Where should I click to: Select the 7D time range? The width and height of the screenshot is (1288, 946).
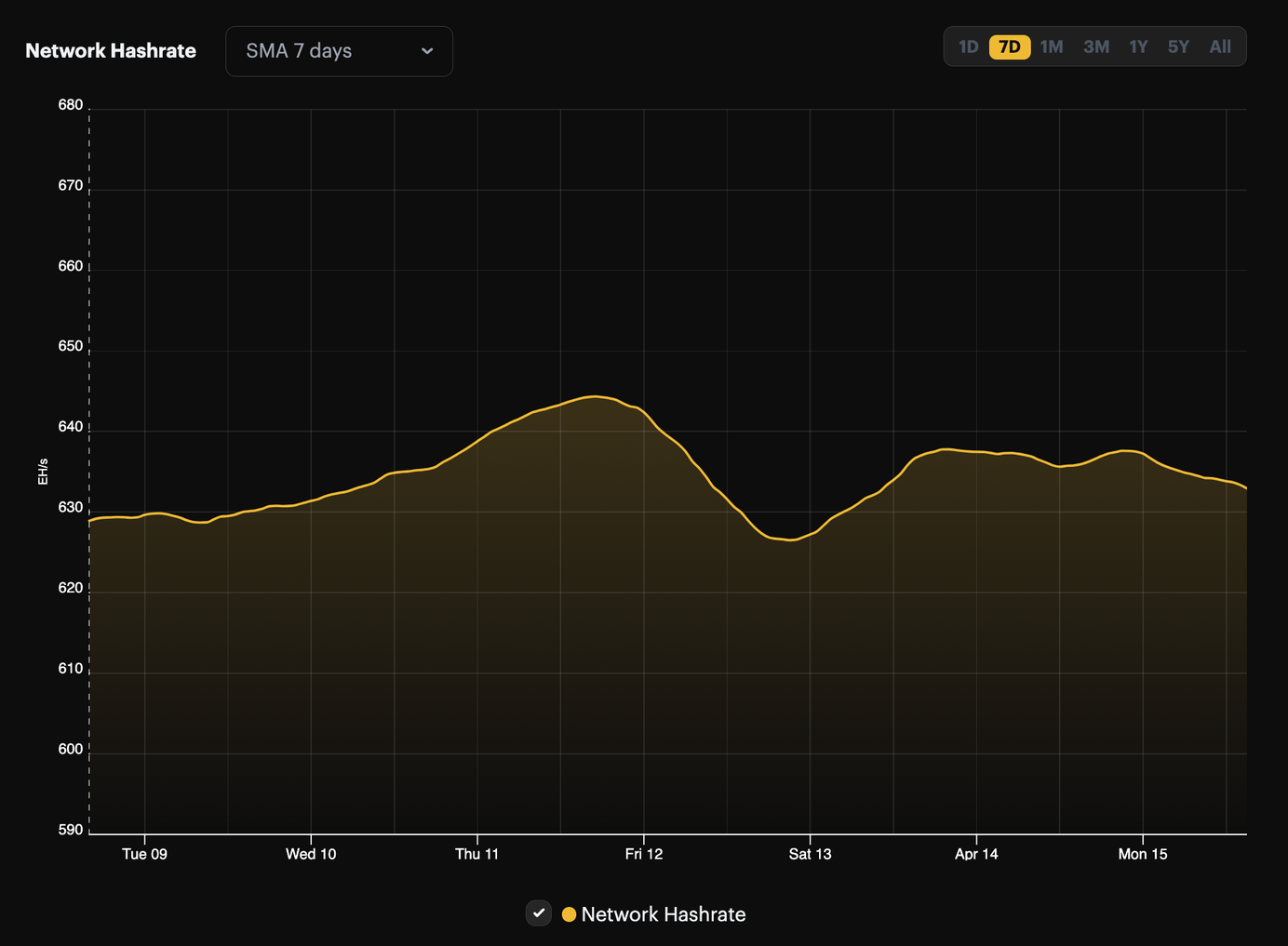point(1010,46)
